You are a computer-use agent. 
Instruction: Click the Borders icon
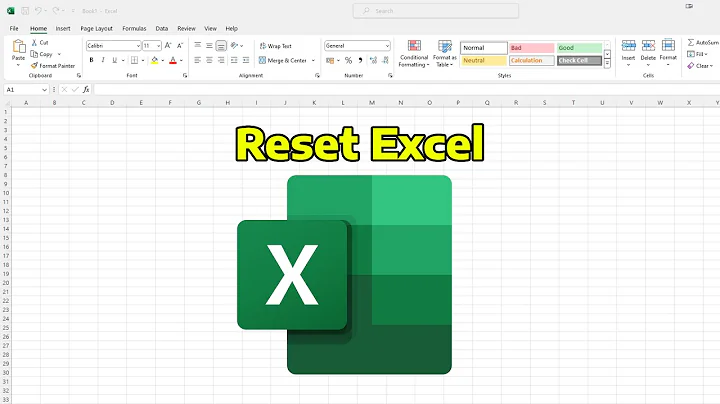134,60
